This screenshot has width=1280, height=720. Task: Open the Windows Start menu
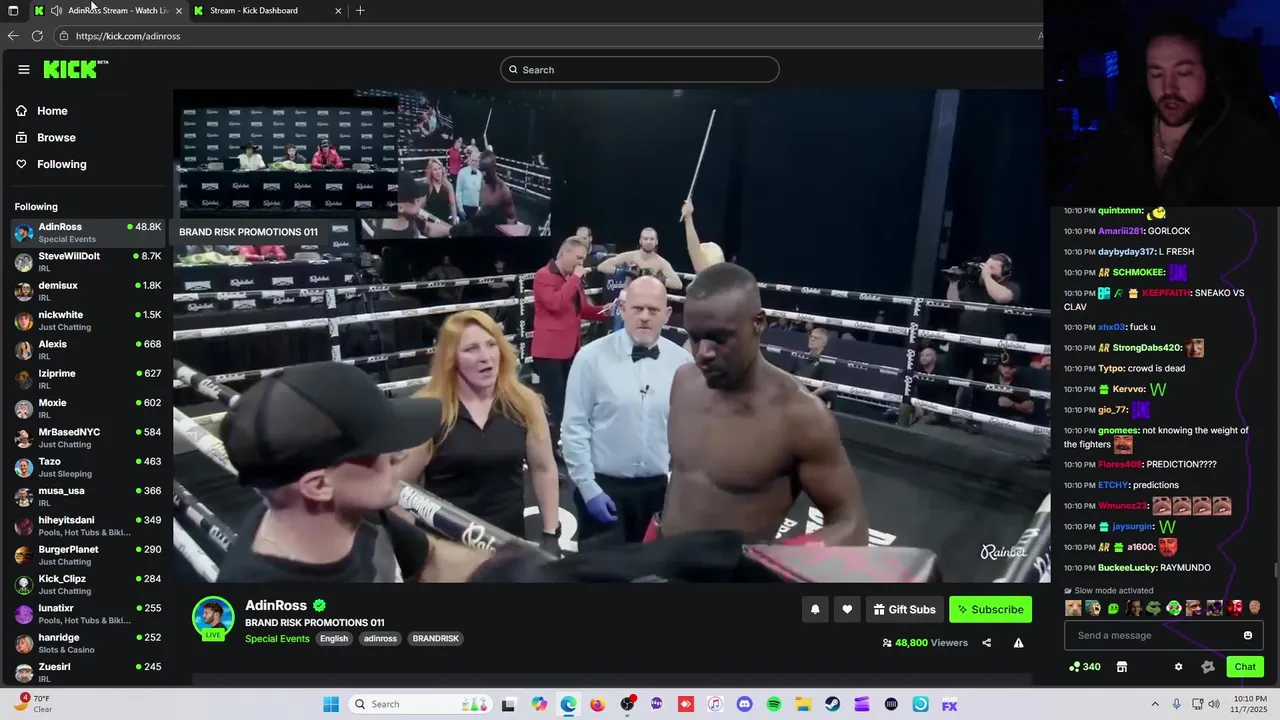click(x=331, y=704)
